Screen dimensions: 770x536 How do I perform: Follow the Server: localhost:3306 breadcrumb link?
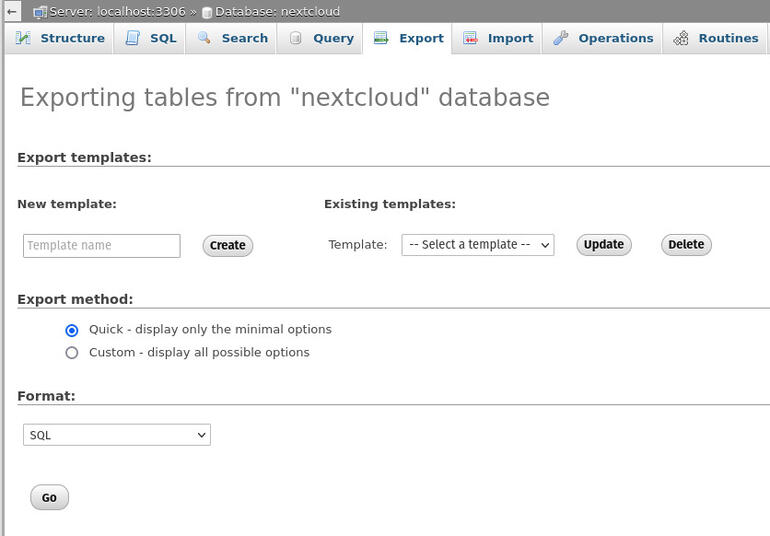click(117, 12)
